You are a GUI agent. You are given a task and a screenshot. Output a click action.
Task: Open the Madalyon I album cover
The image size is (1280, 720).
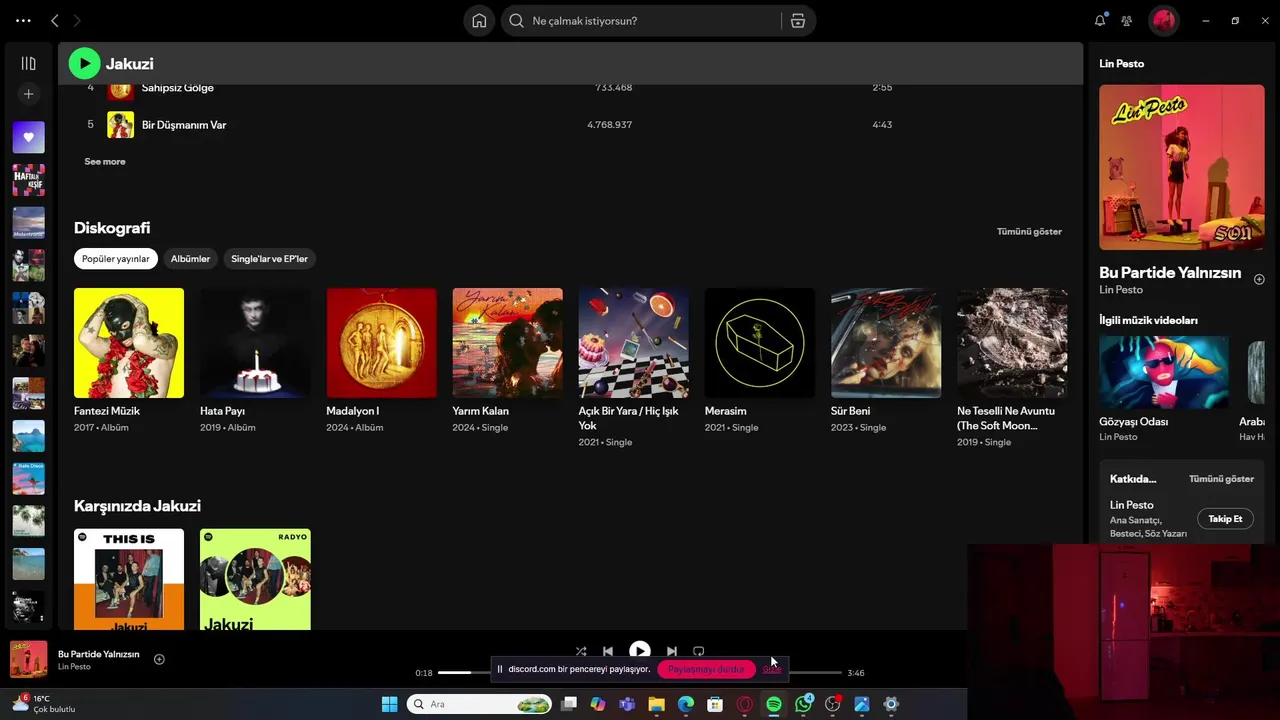tap(381, 343)
